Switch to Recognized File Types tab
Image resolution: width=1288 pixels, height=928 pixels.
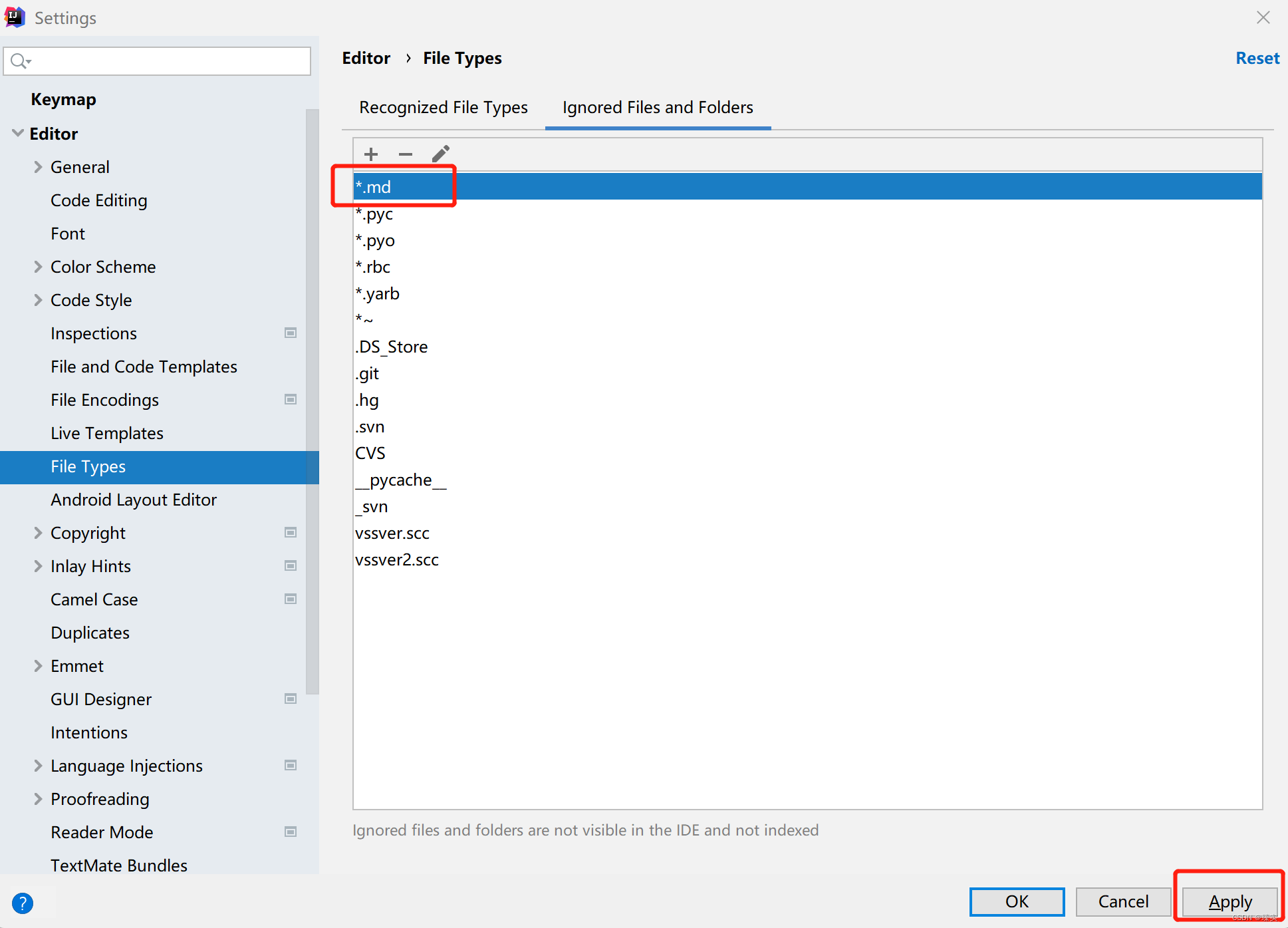click(x=444, y=107)
